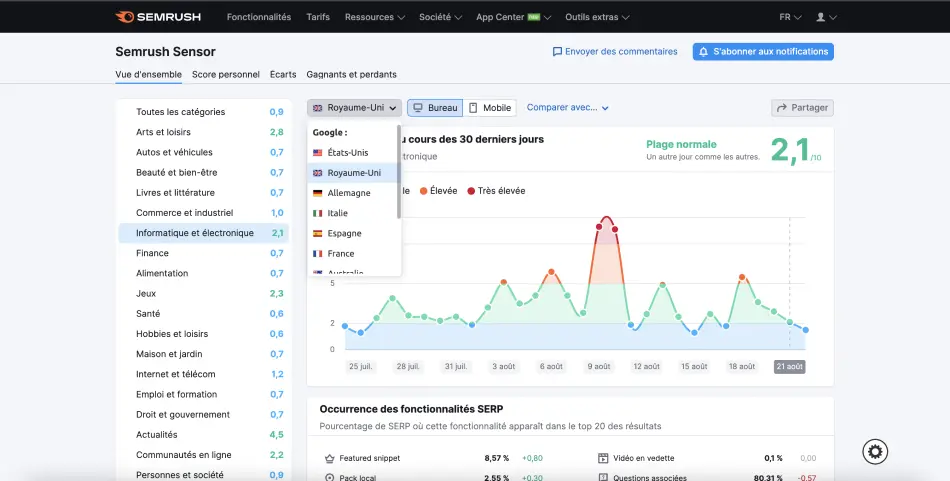The height and width of the screenshot is (481, 950).
Task: Click the comment bubble feedback icon
Action: click(x=557, y=52)
